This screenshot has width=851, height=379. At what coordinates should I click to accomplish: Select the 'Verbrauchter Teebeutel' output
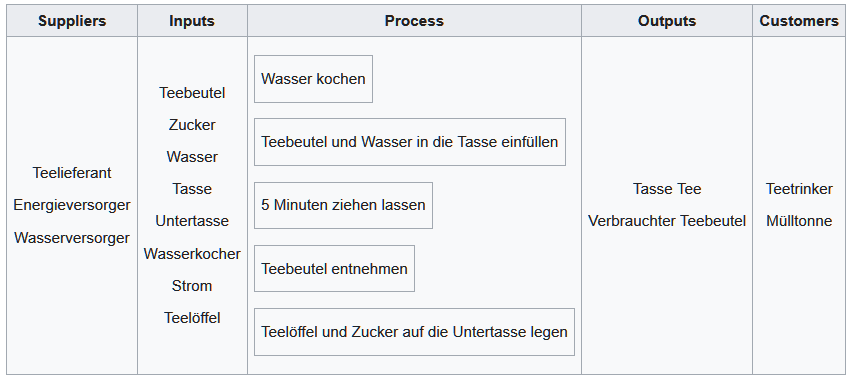point(667,221)
